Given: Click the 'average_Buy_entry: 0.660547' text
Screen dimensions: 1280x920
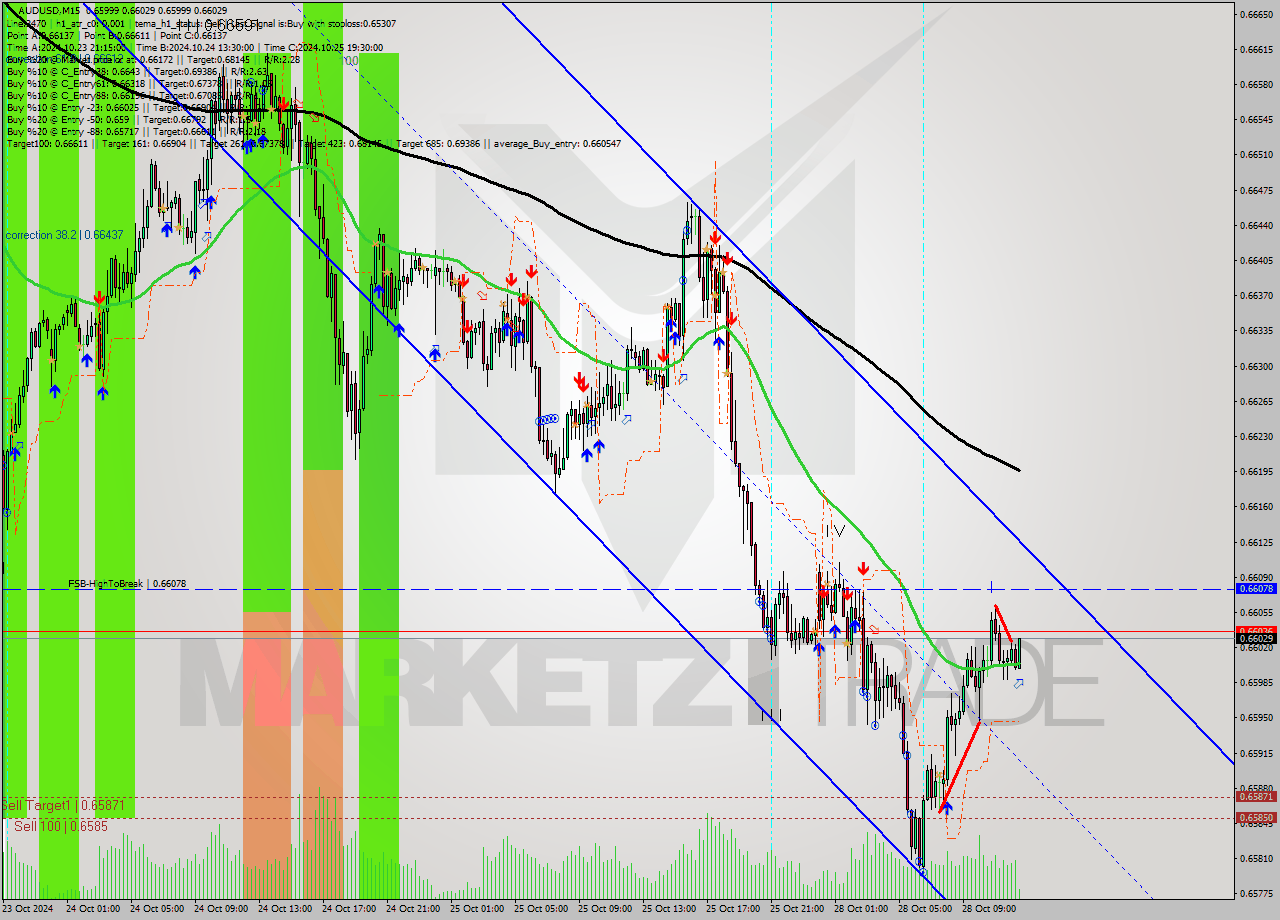Looking at the screenshot, I should click(558, 143).
